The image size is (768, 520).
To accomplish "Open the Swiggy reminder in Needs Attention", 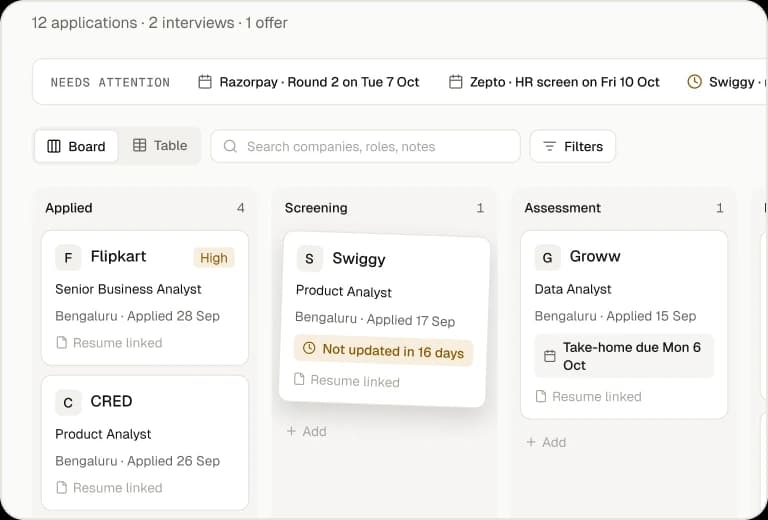I will (727, 82).
